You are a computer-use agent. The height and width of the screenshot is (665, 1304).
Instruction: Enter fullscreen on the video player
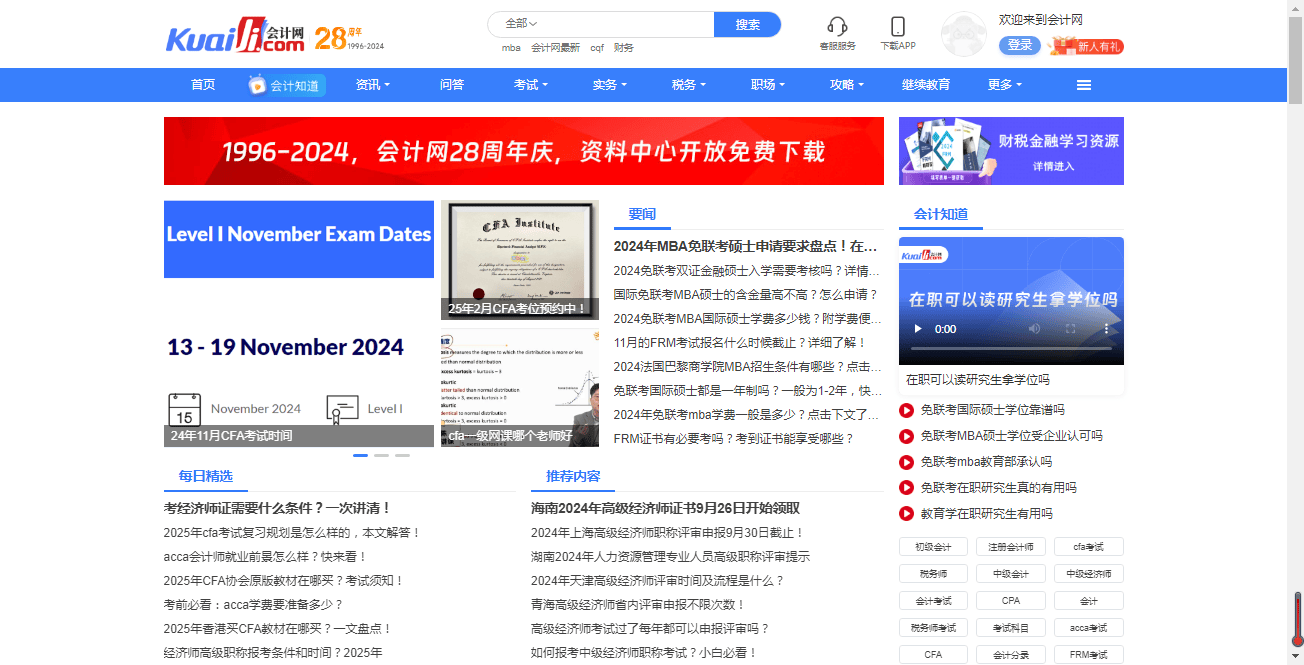[x=1070, y=329]
